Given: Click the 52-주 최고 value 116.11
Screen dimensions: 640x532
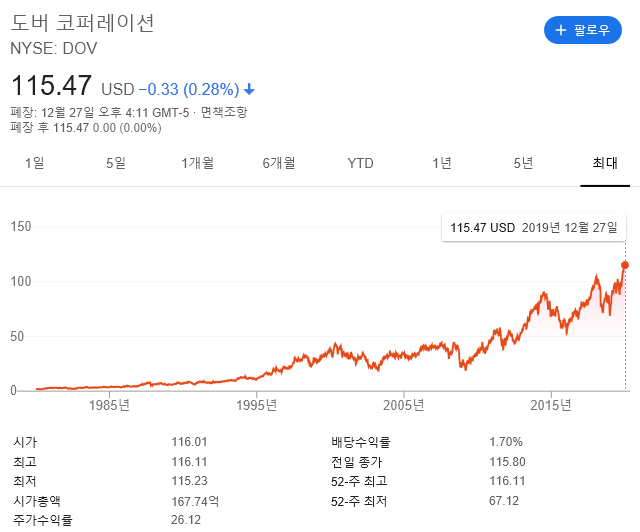Looking at the screenshot, I should (507, 481).
